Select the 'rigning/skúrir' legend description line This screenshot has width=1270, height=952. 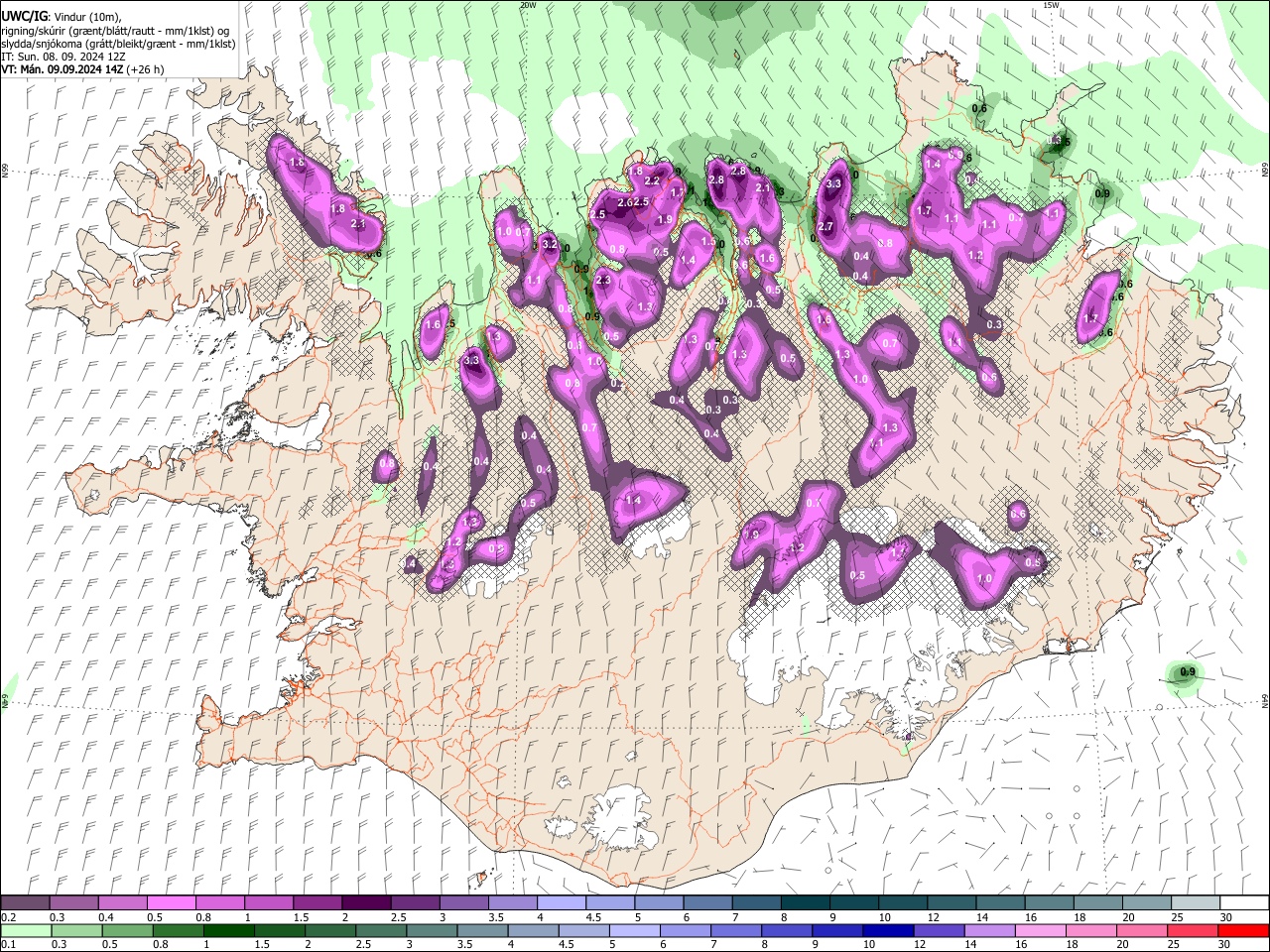click(116, 31)
